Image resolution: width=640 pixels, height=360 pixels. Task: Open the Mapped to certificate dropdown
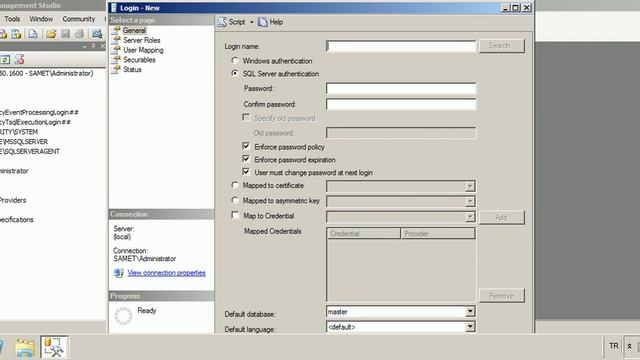pyautogui.click(x=470, y=186)
